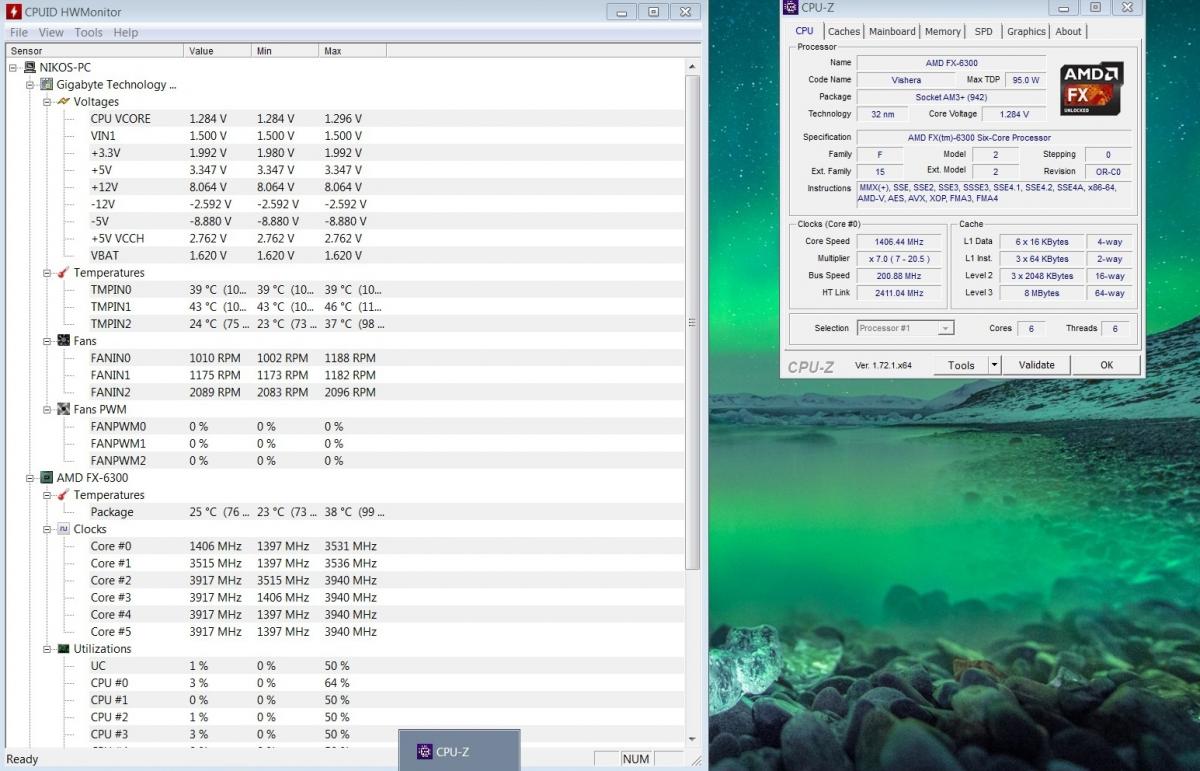Click the thermometer icon under AMD FX-6300
1200x771 pixels.
click(64, 495)
